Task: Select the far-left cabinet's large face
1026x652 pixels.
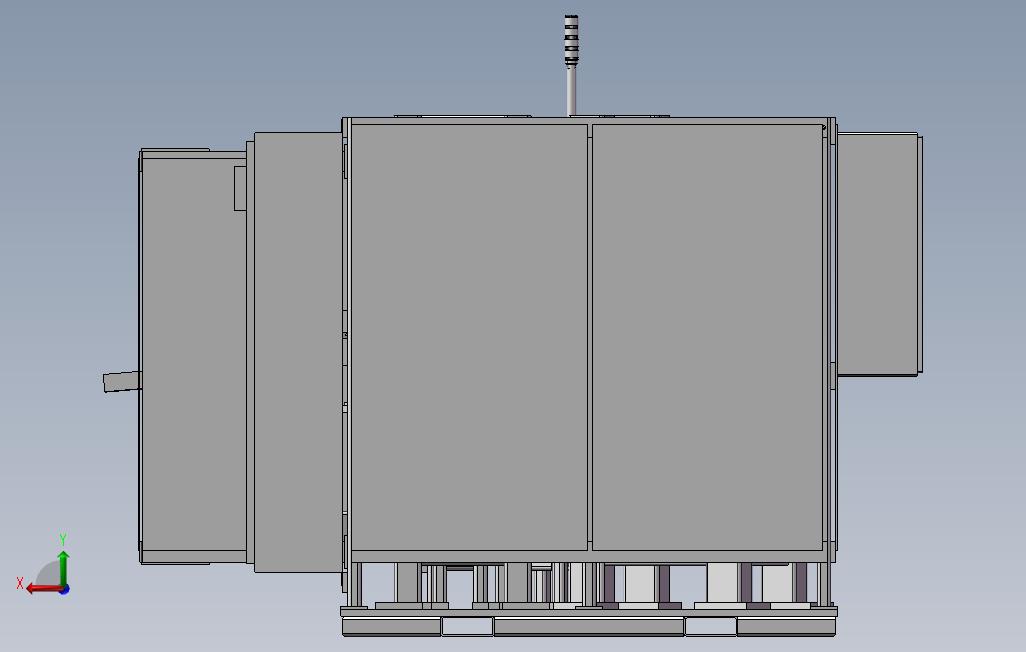Action: pyautogui.click(x=194, y=353)
